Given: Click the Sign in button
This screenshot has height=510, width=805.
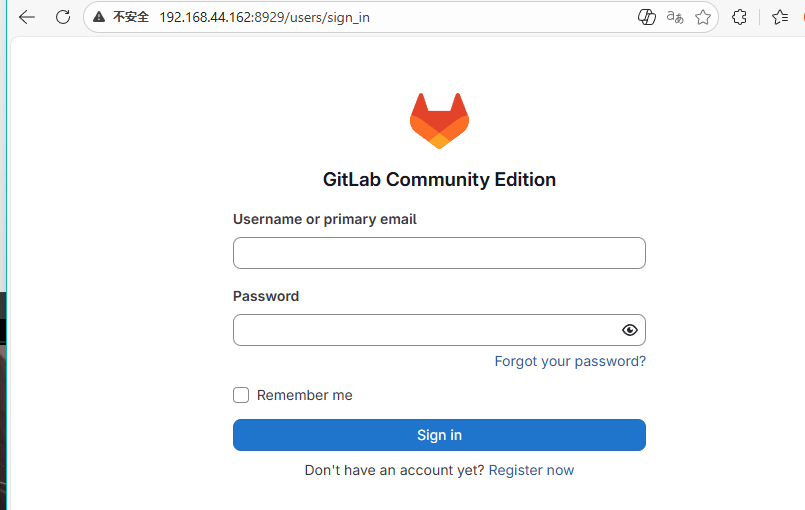Looking at the screenshot, I should coord(439,435).
